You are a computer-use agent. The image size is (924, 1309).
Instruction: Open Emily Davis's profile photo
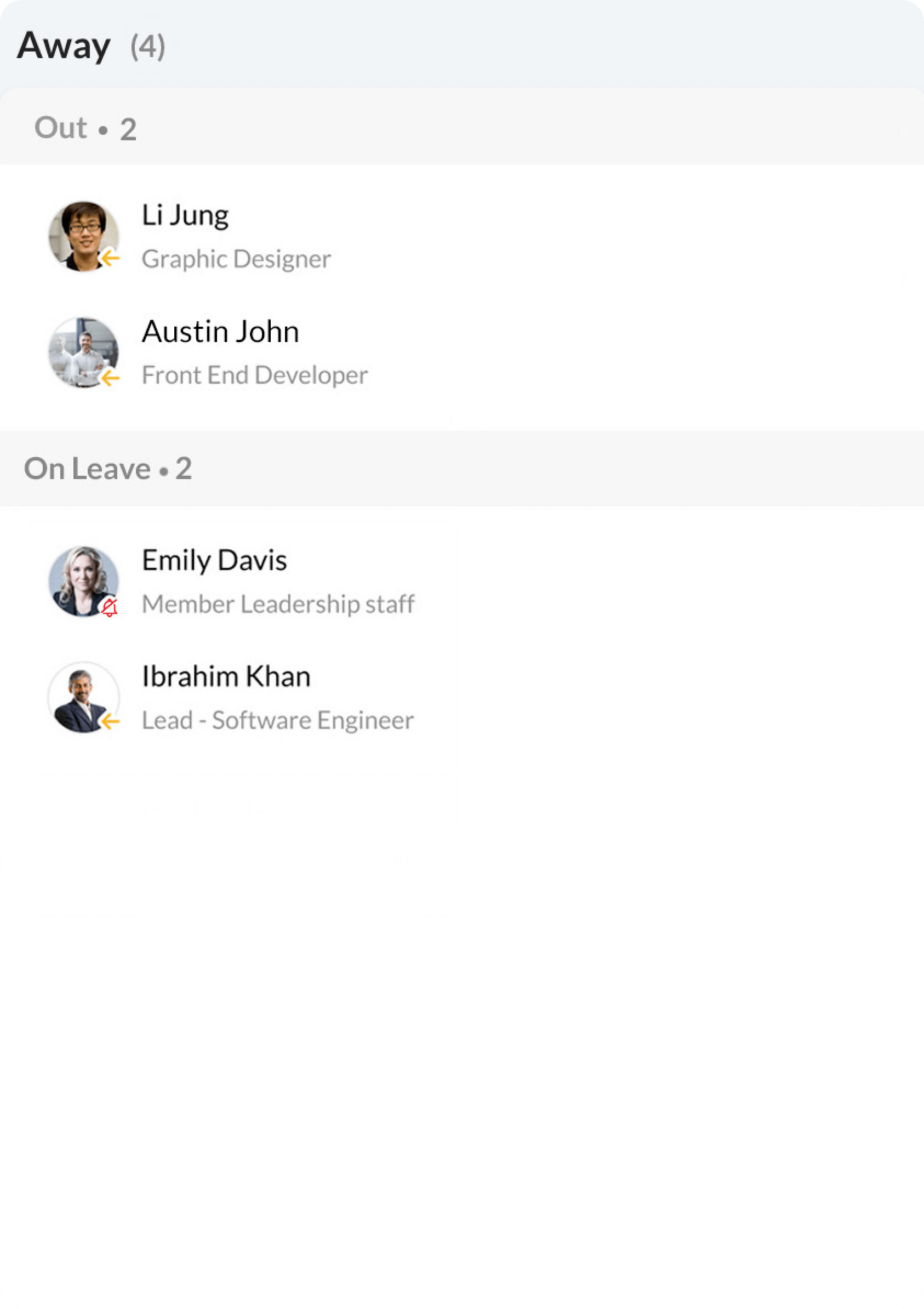click(81, 579)
